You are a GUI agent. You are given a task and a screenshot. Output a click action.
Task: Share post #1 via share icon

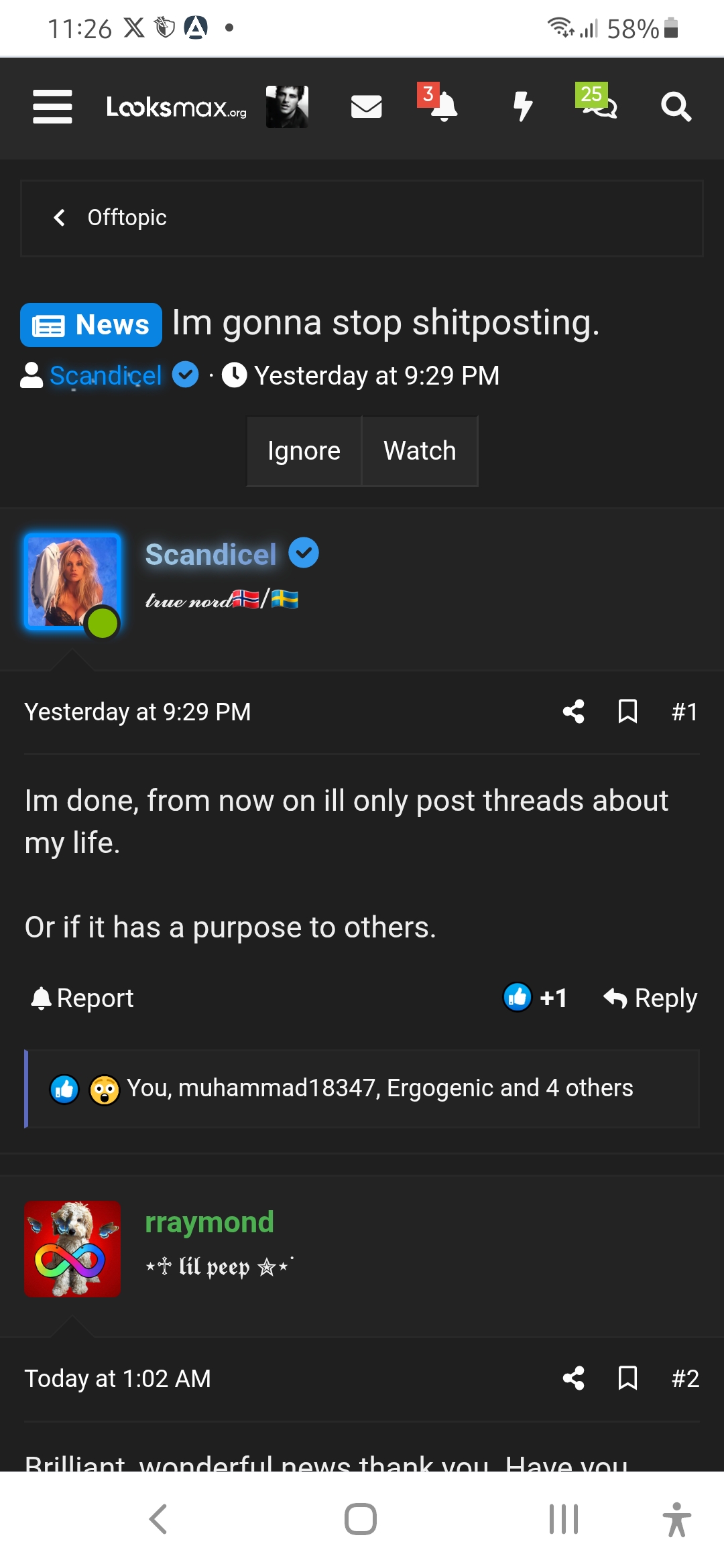[x=573, y=712]
